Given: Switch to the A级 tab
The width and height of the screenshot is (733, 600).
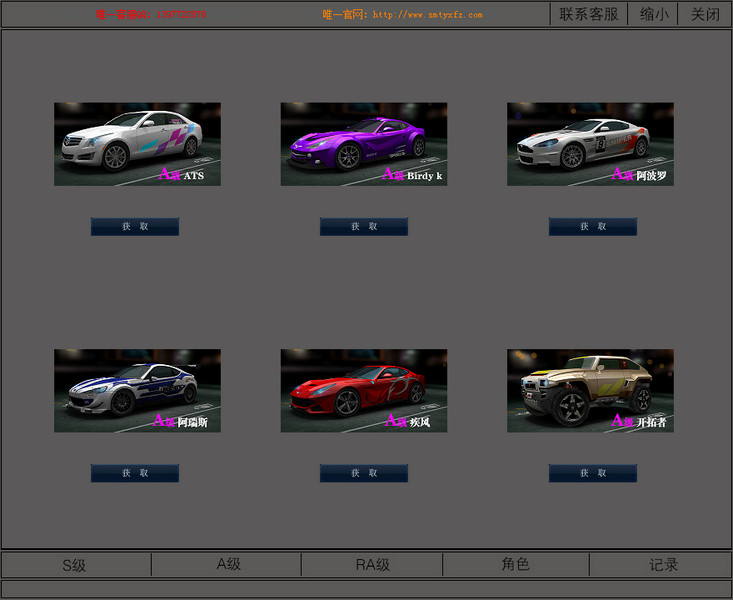Looking at the screenshot, I should click(x=228, y=564).
